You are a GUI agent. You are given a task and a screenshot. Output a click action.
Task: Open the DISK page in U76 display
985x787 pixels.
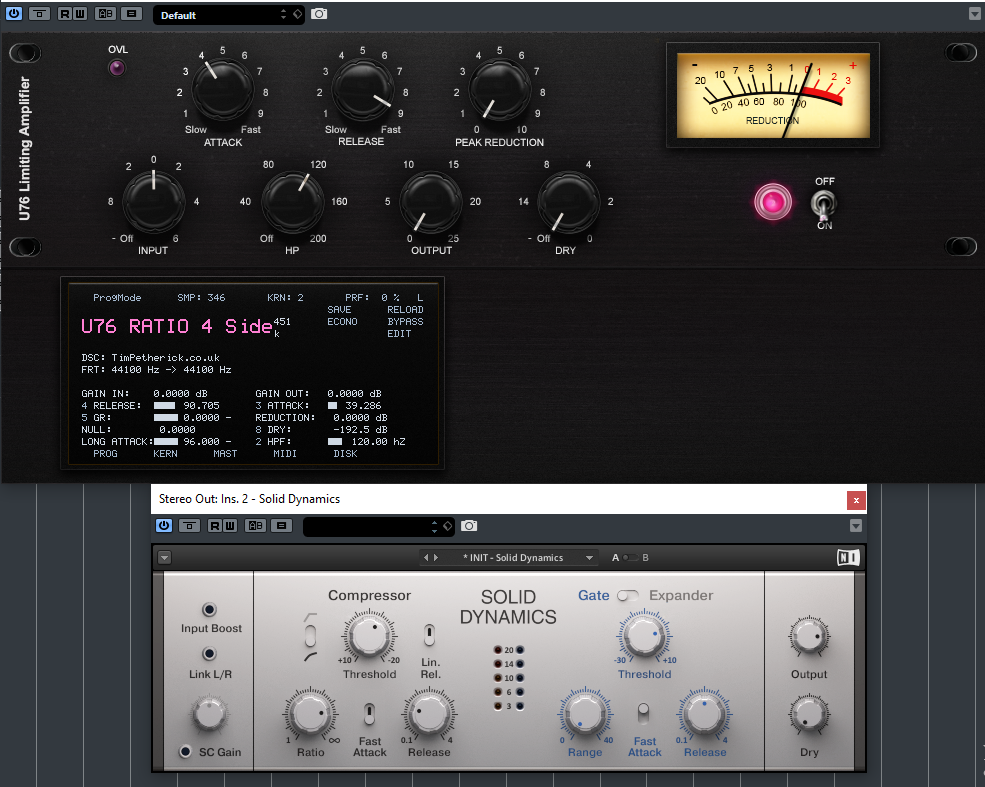click(345, 453)
